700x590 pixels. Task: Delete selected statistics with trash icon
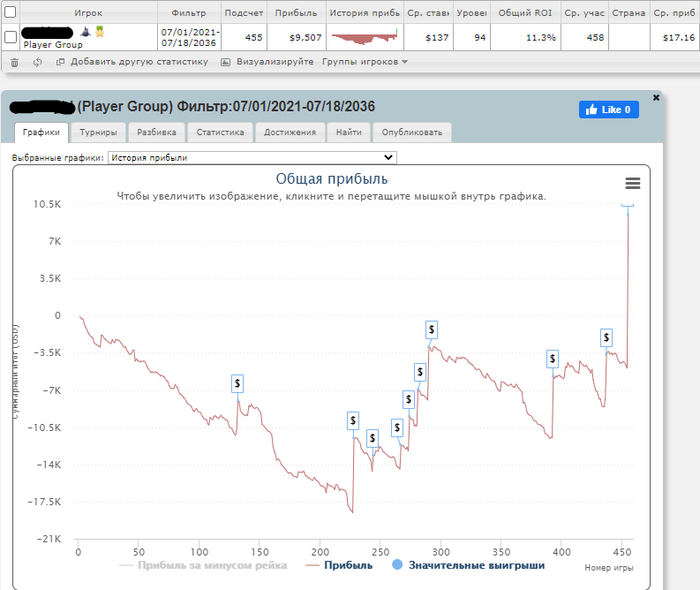pos(14,62)
